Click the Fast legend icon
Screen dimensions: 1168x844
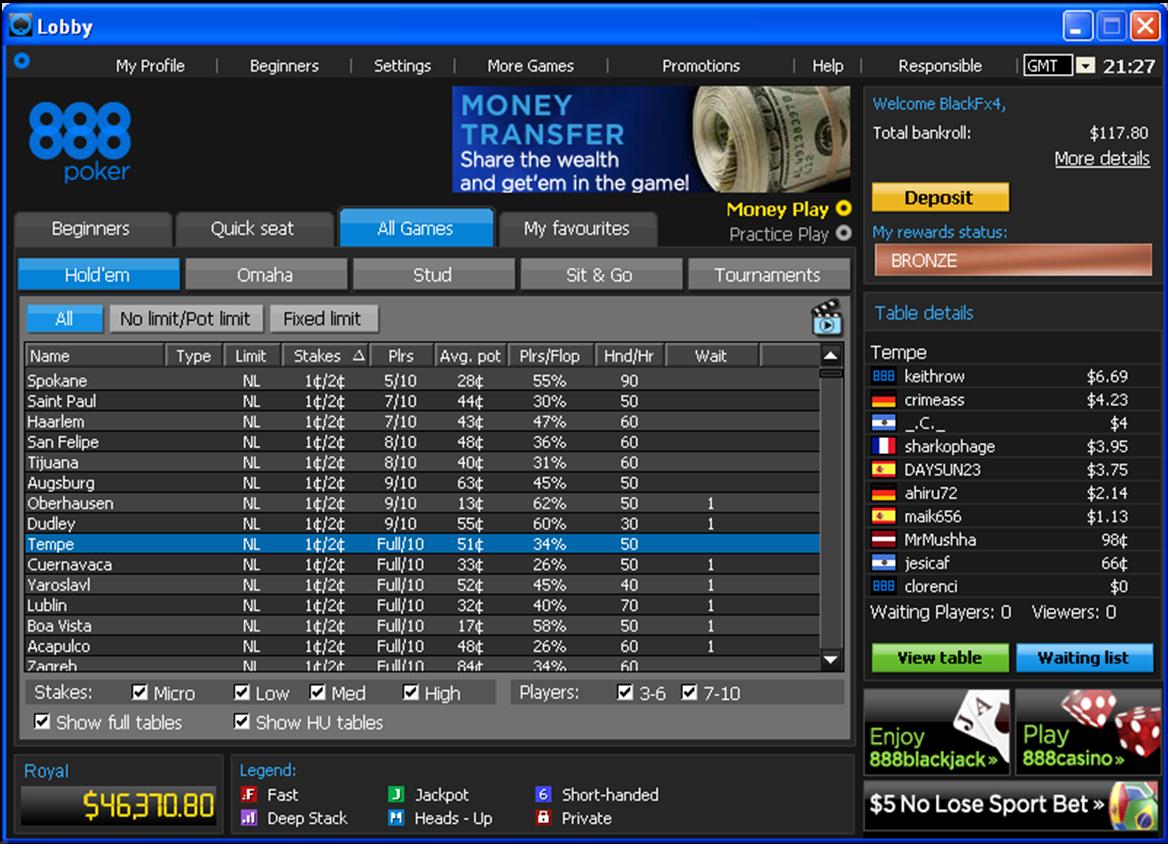coord(250,795)
